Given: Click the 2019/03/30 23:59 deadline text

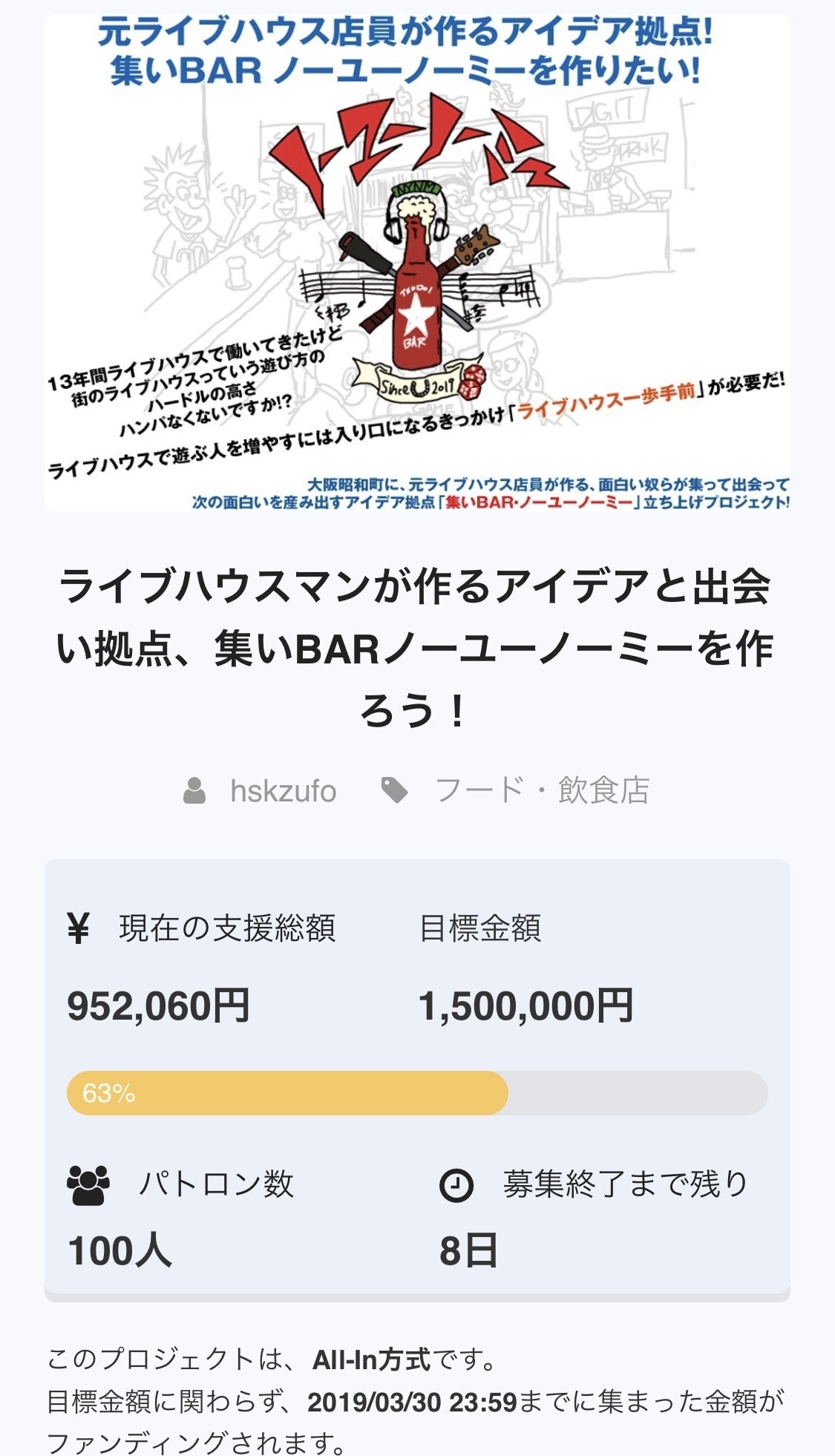Looking at the screenshot, I should coord(412,1402).
